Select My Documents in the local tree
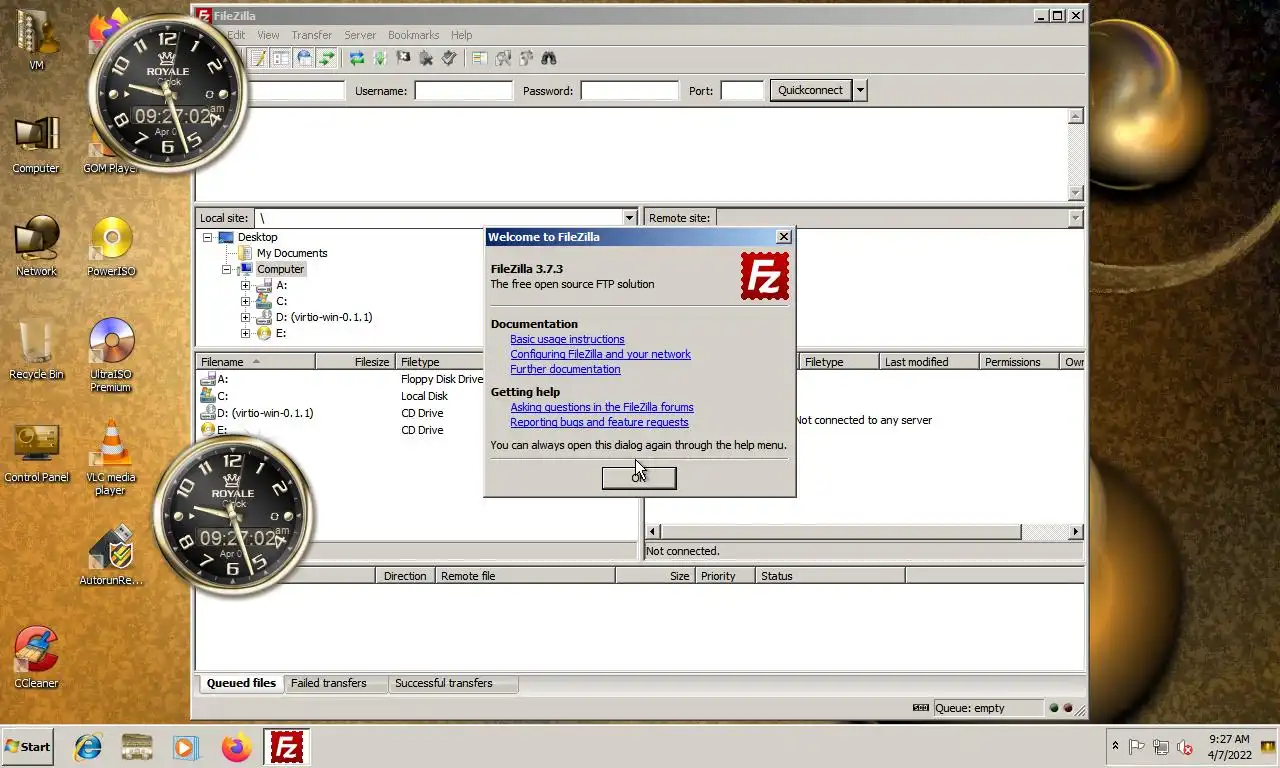The width and height of the screenshot is (1280, 768). coord(292,253)
